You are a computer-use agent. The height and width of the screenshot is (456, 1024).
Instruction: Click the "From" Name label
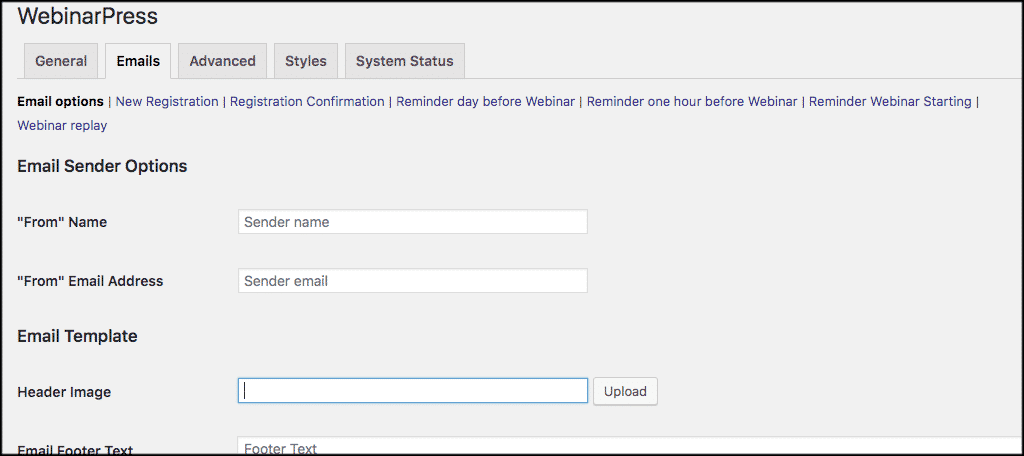(62, 222)
